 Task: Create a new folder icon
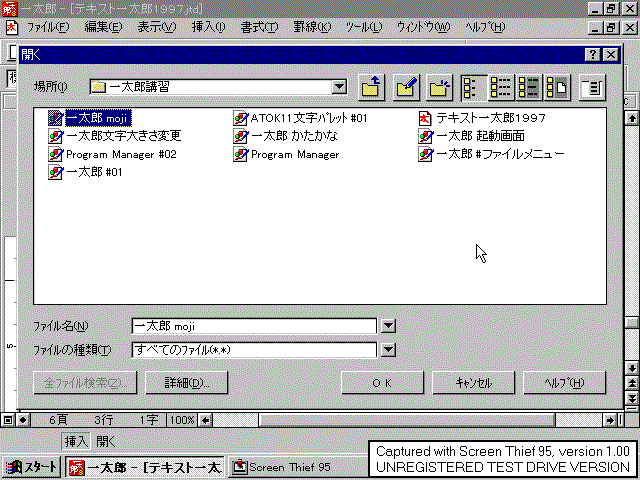click(x=440, y=87)
